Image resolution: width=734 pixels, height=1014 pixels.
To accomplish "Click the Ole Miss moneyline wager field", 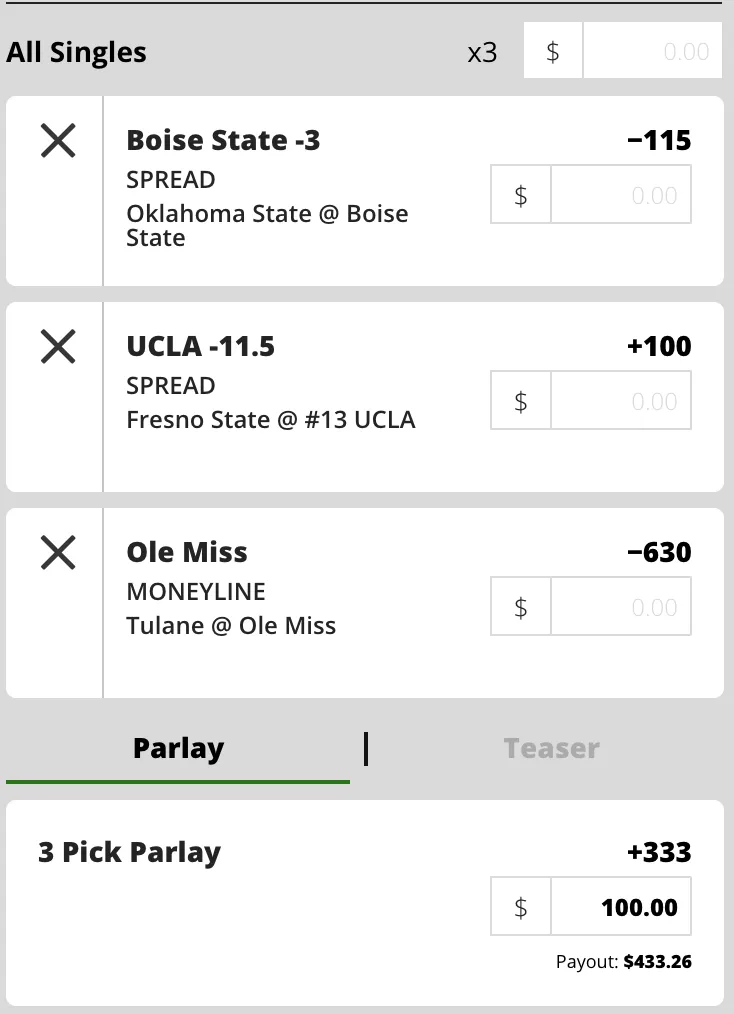I will [x=621, y=607].
